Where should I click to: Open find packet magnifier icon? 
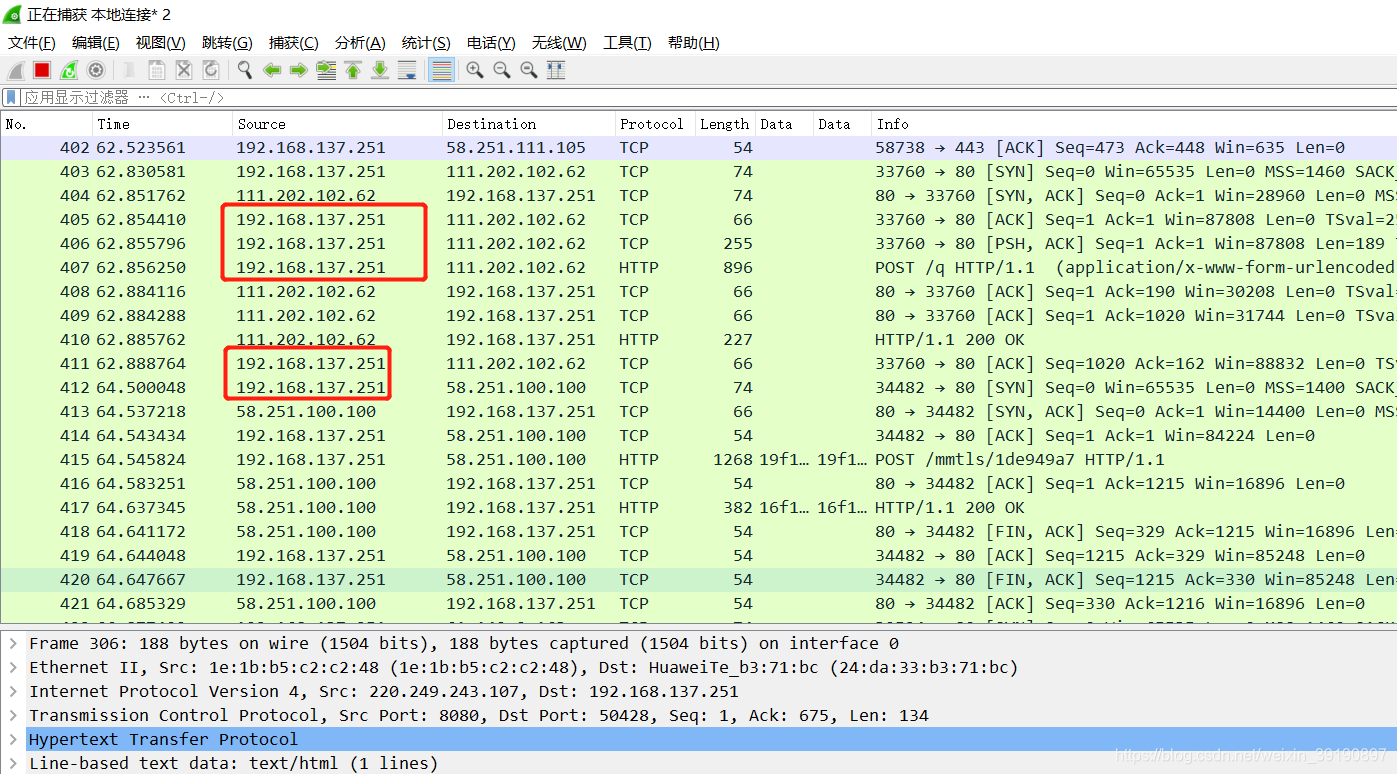[245, 70]
